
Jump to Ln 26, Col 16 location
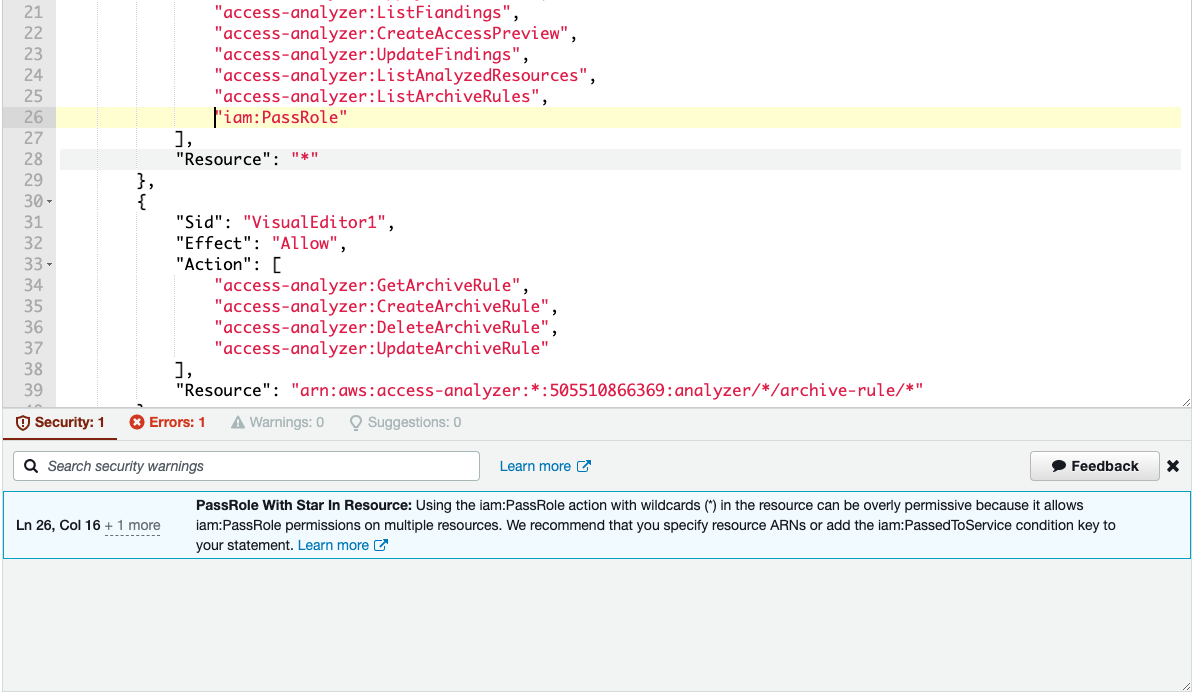tap(58, 525)
